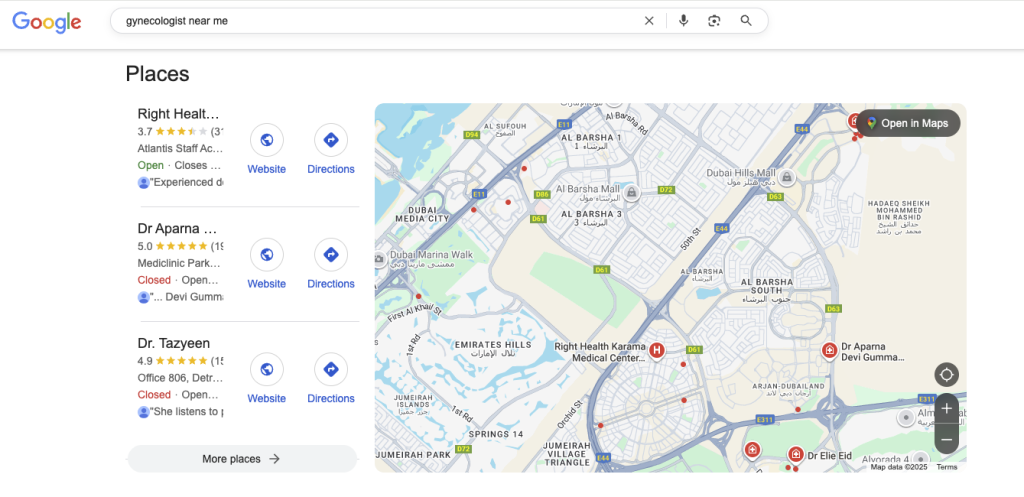The height and width of the screenshot is (497, 1024).
Task: Select Right Health Karama map marker
Action: coord(657,350)
